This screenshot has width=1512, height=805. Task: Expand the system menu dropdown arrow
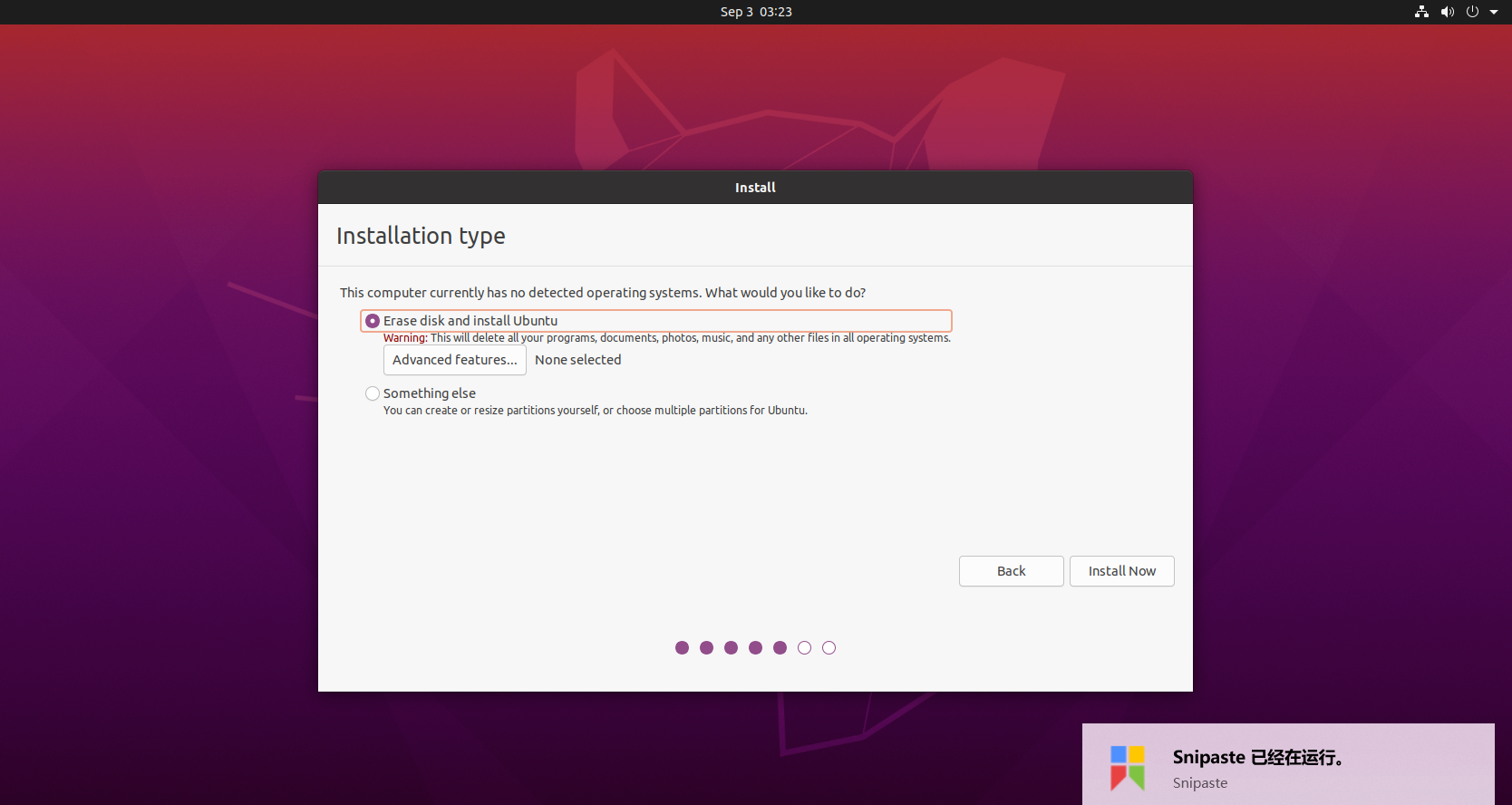pyautogui.click(x=1494, y=12)
